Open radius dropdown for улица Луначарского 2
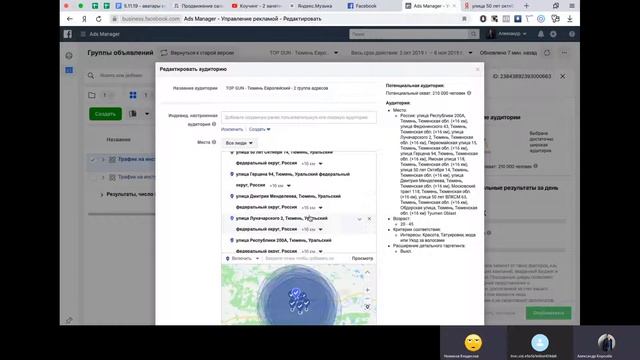This screenshot has height=360, width=640. (312, 229)
